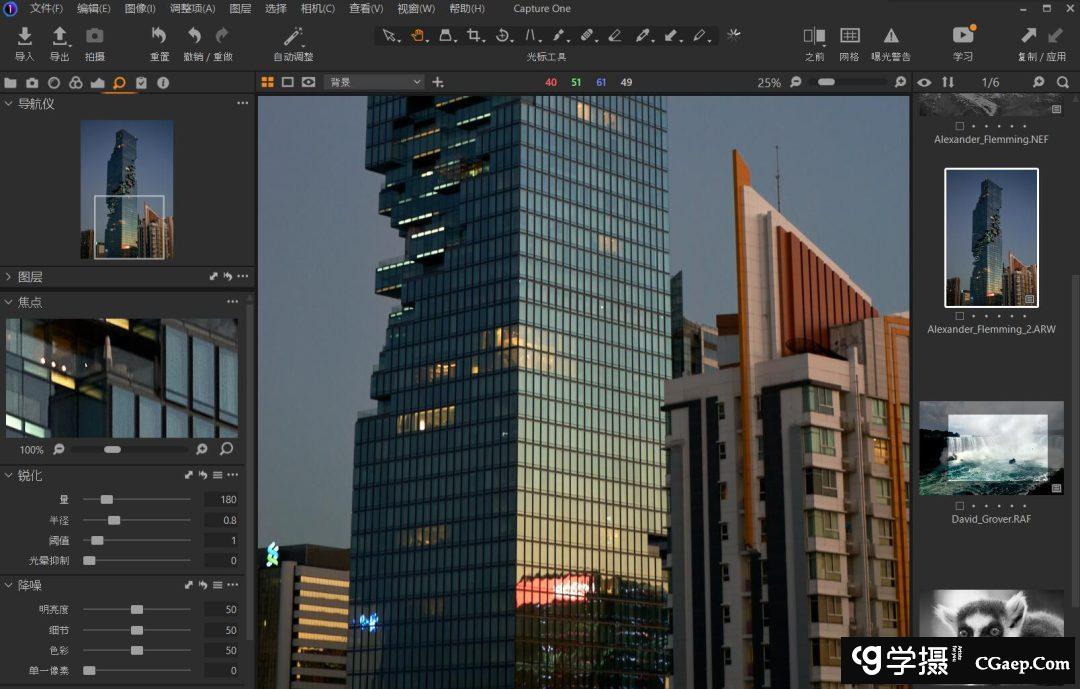Click the Reset (重置) icon in toolbar

159,37
